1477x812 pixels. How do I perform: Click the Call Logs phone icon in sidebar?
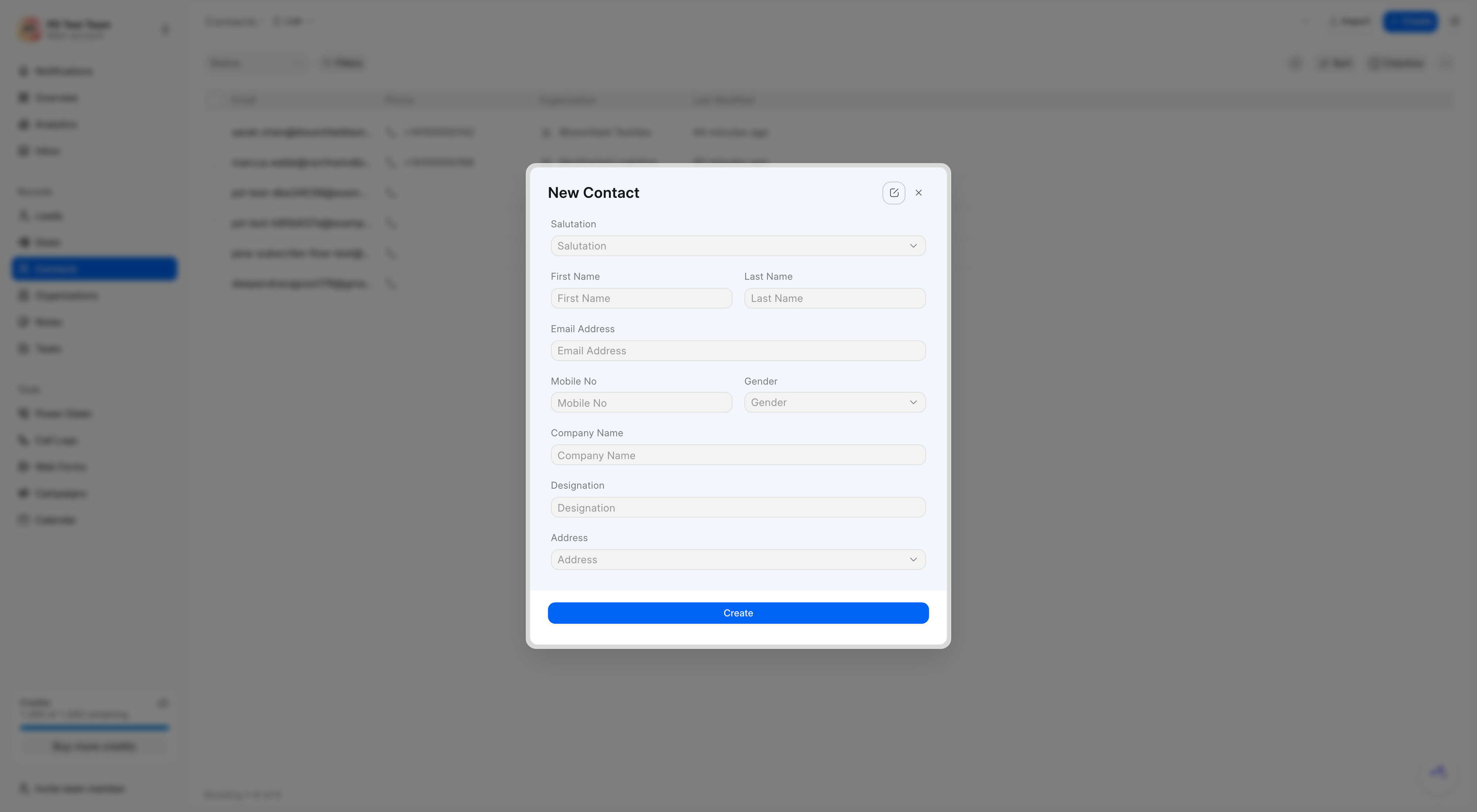coord(24,440)
